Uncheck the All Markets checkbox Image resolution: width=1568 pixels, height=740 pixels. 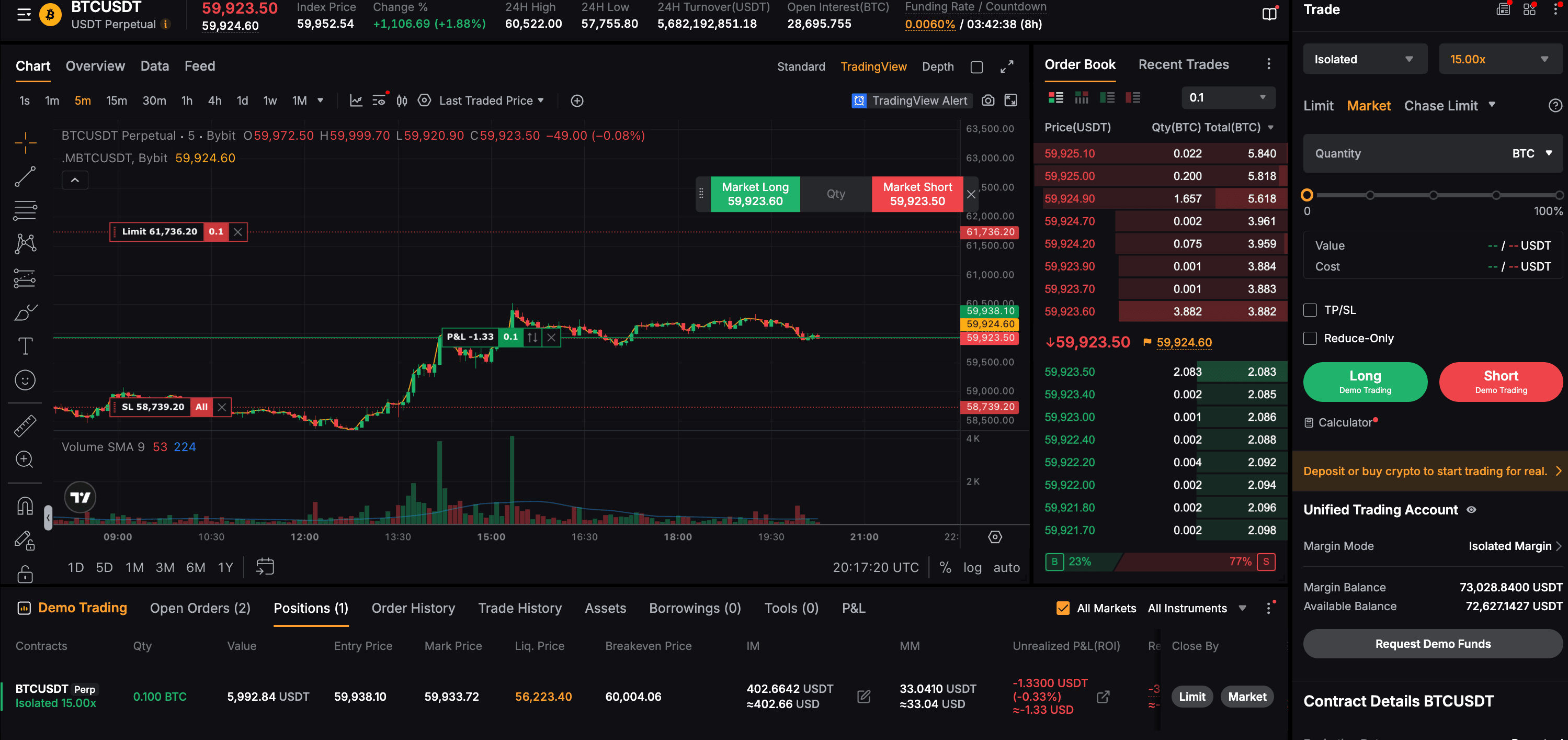coord(1063,608)
